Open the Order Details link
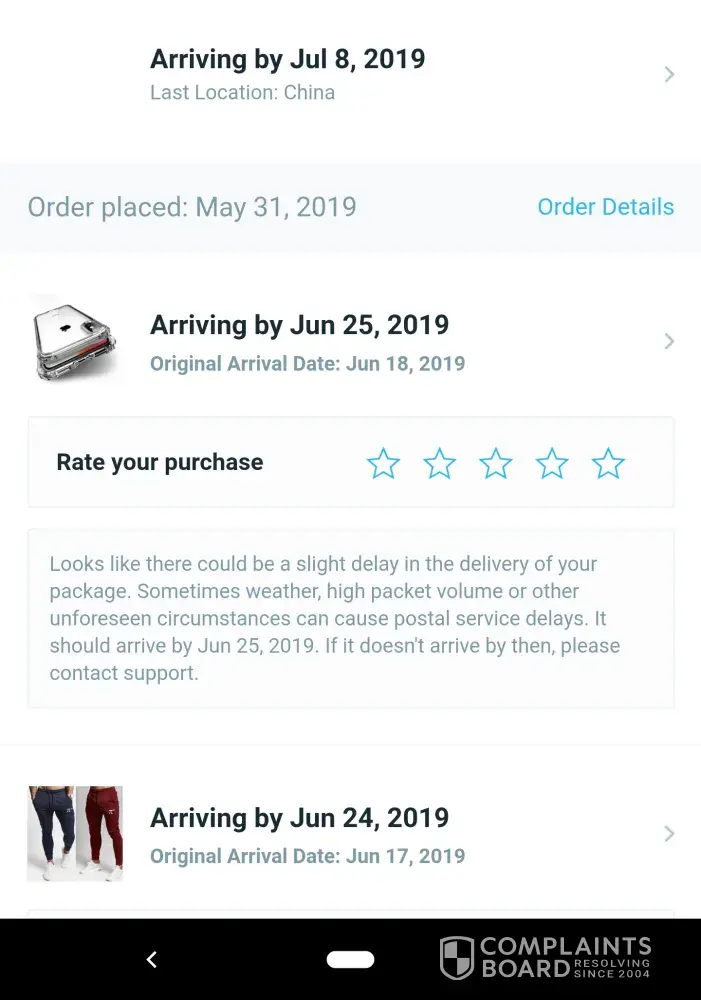Screen dimensions: 701x1000 tap(605, 207)
